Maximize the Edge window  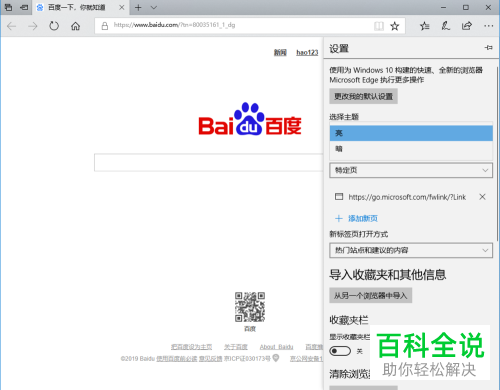click(x=466, y=7)
